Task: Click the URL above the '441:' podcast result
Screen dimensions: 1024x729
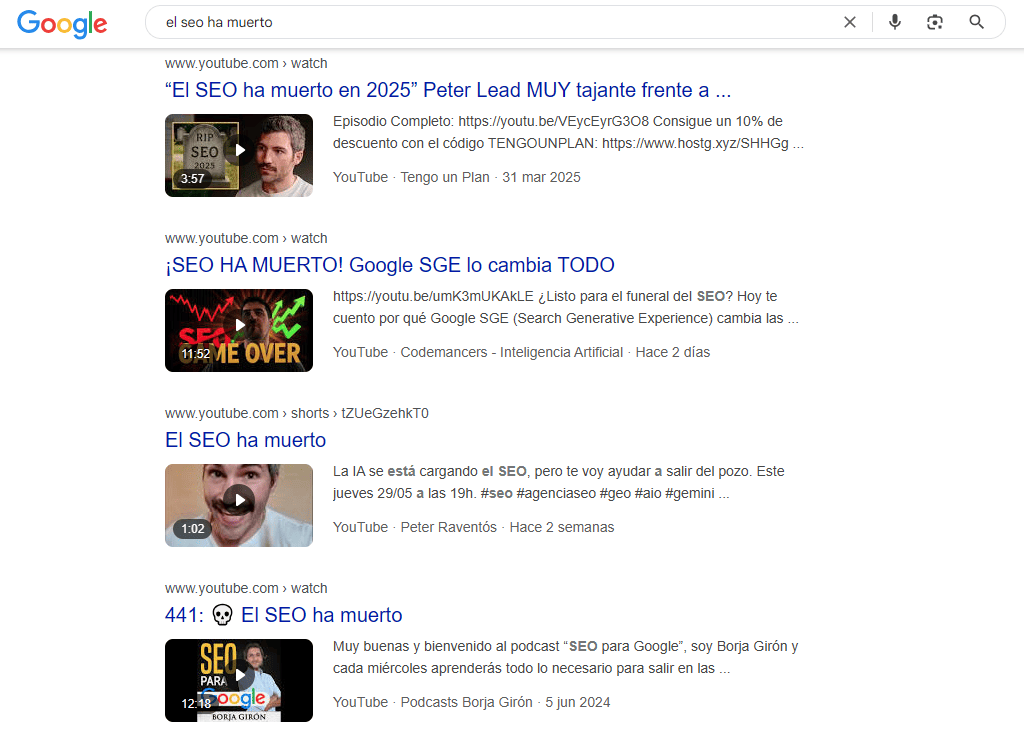Action: [246, 589]
